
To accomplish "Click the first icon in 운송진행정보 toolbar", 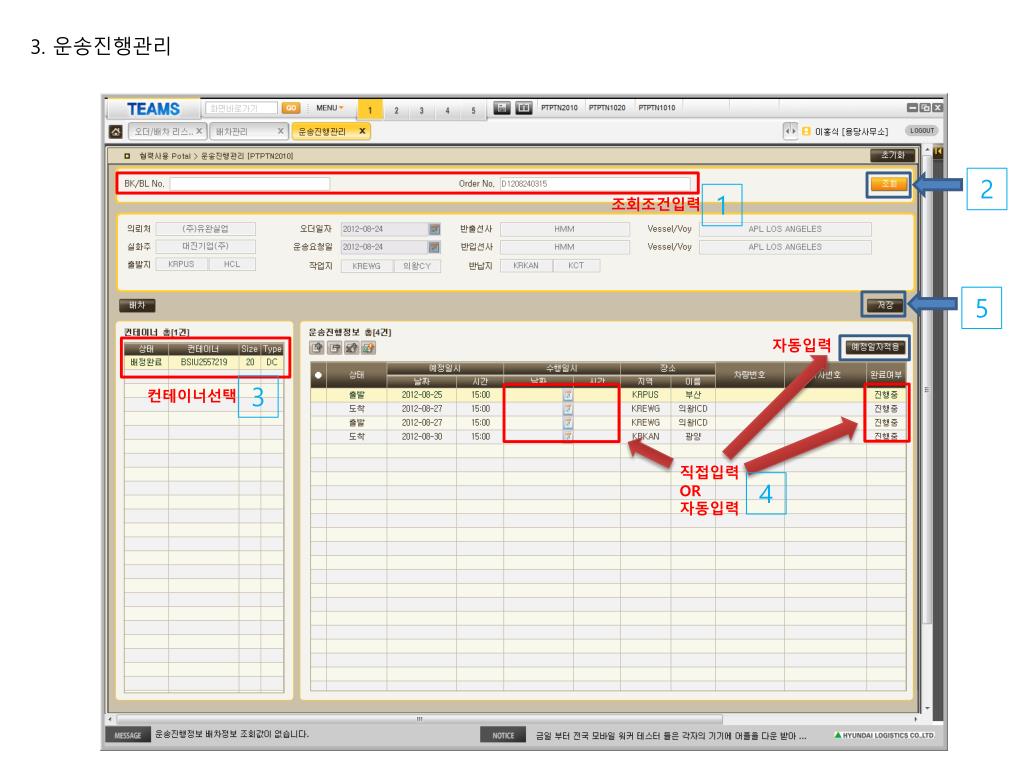I will pos(317,348).
